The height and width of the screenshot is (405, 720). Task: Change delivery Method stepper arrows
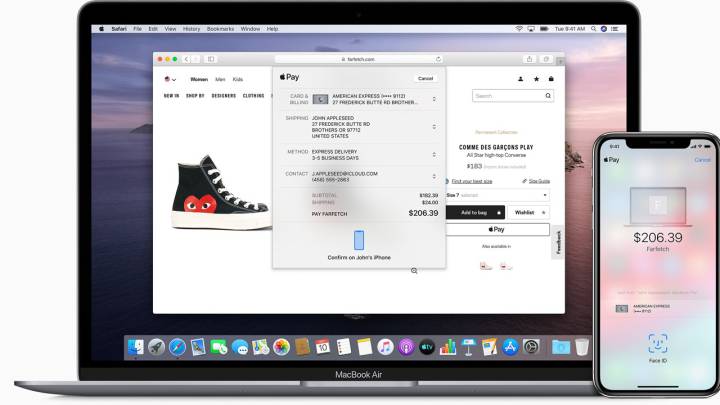[x=434, y=155]
